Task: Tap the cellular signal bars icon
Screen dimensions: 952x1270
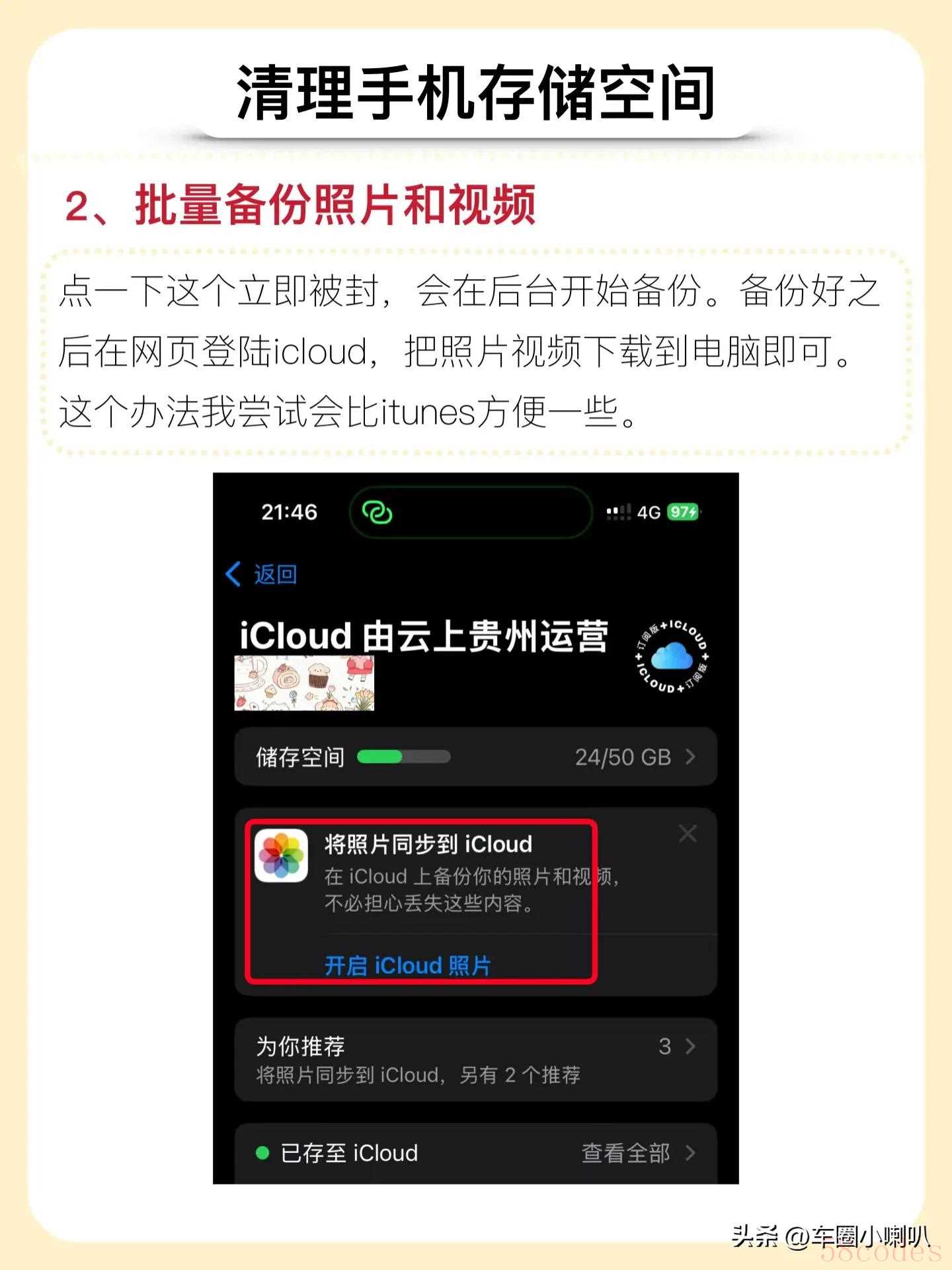Action: tap(619, 512)
